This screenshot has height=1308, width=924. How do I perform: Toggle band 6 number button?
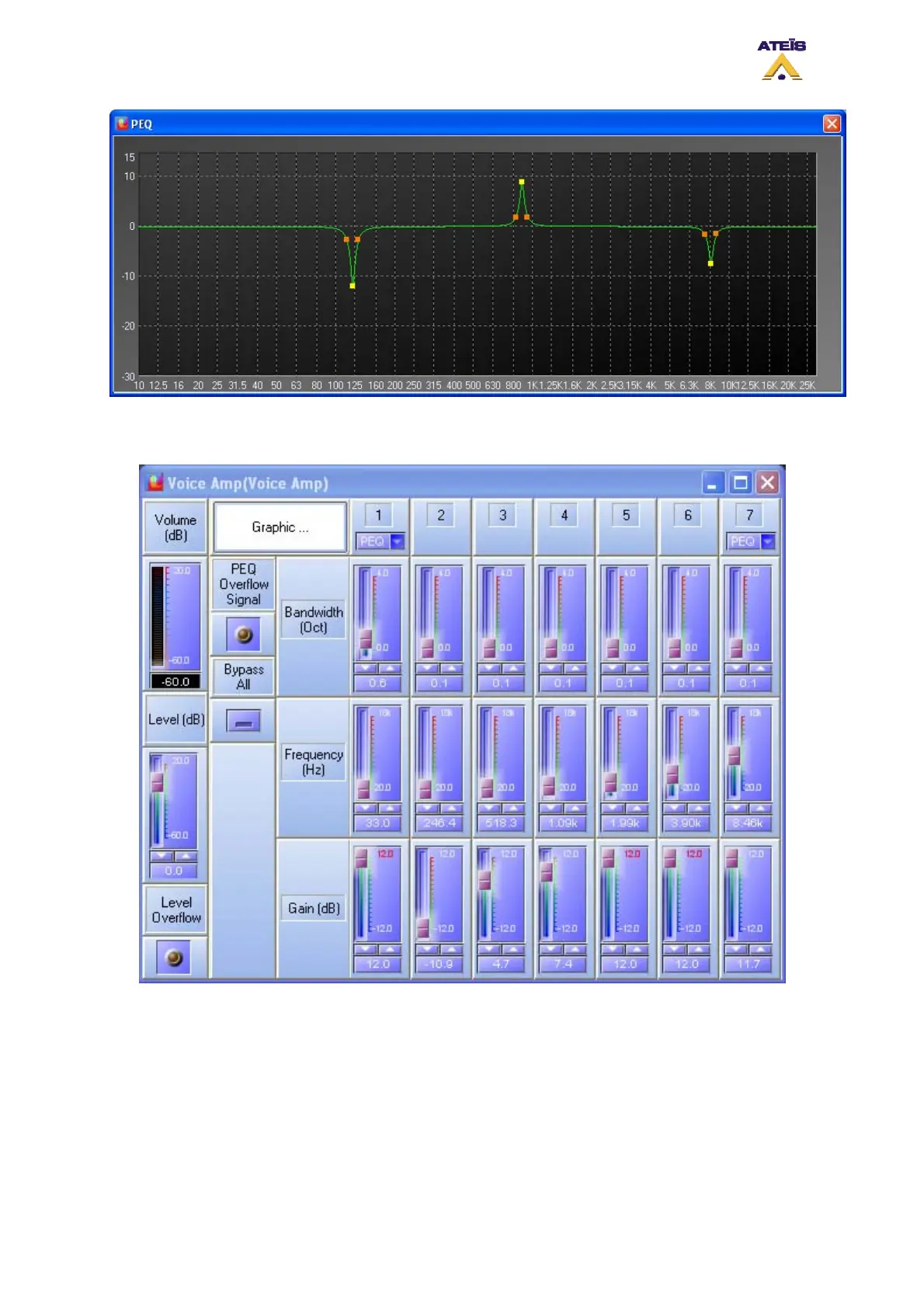[688, 515]
